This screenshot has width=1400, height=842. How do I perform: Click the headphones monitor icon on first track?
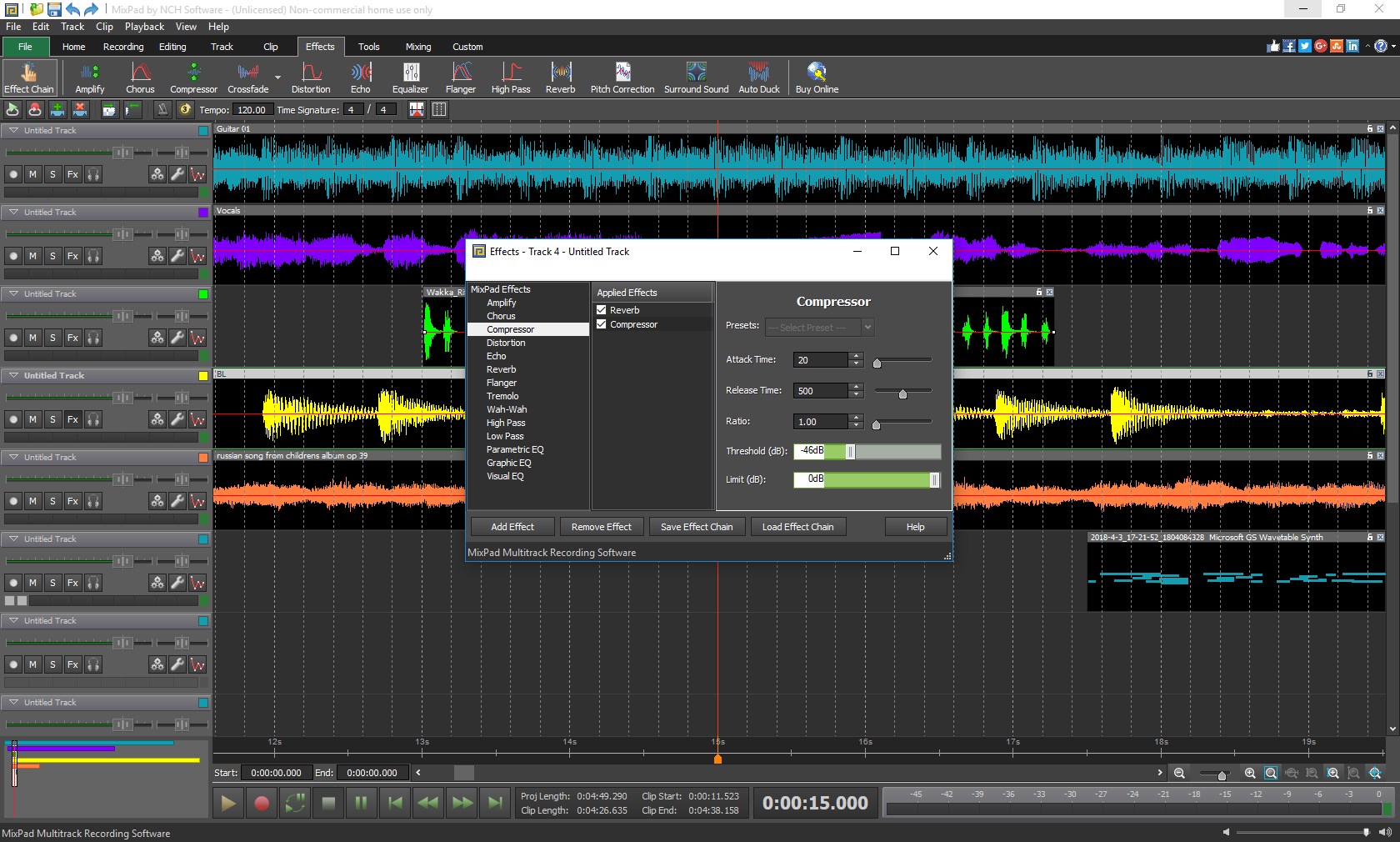(x=93, y=175)
